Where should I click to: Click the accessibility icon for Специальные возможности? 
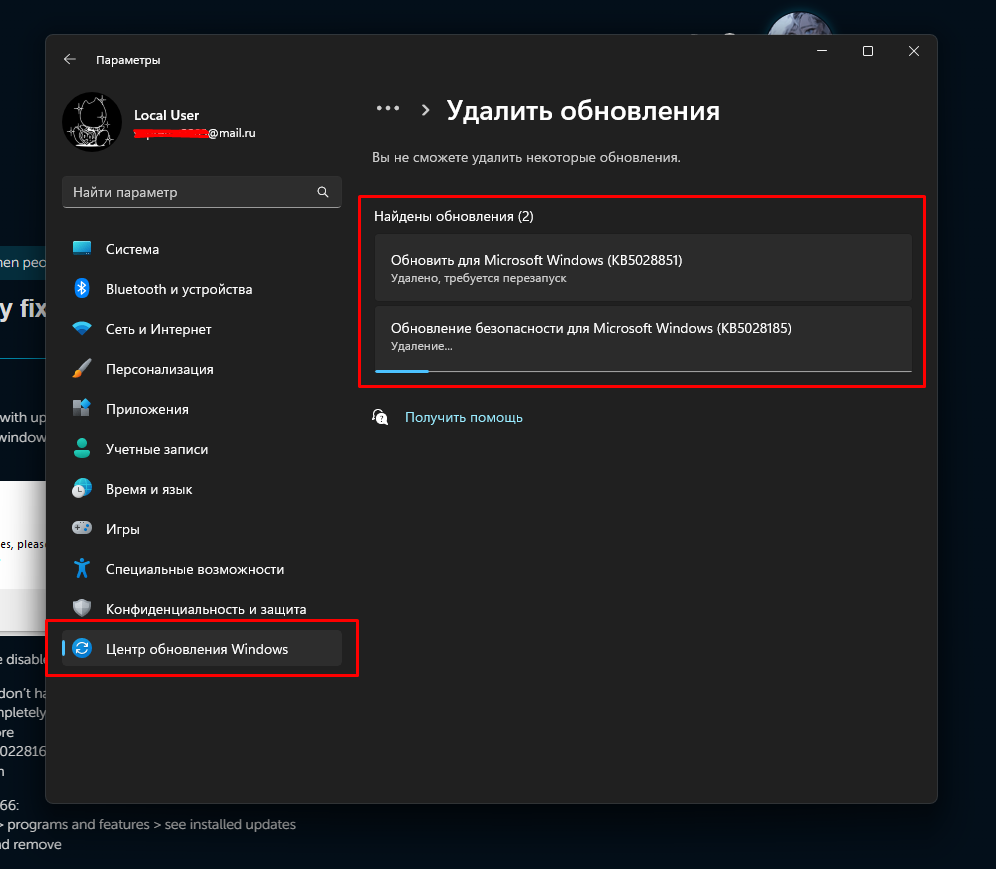pyautogui.click(x=82, y=569)
